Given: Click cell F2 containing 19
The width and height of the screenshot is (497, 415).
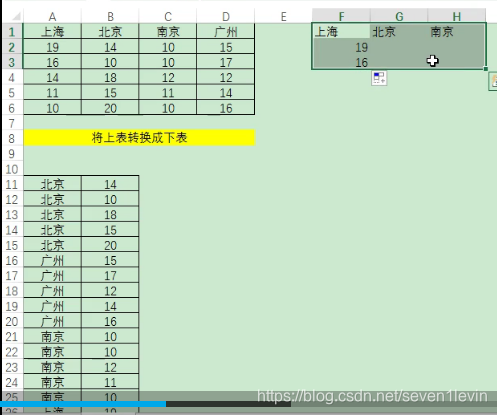Looking at the screenshot, I should coord(341,47).
